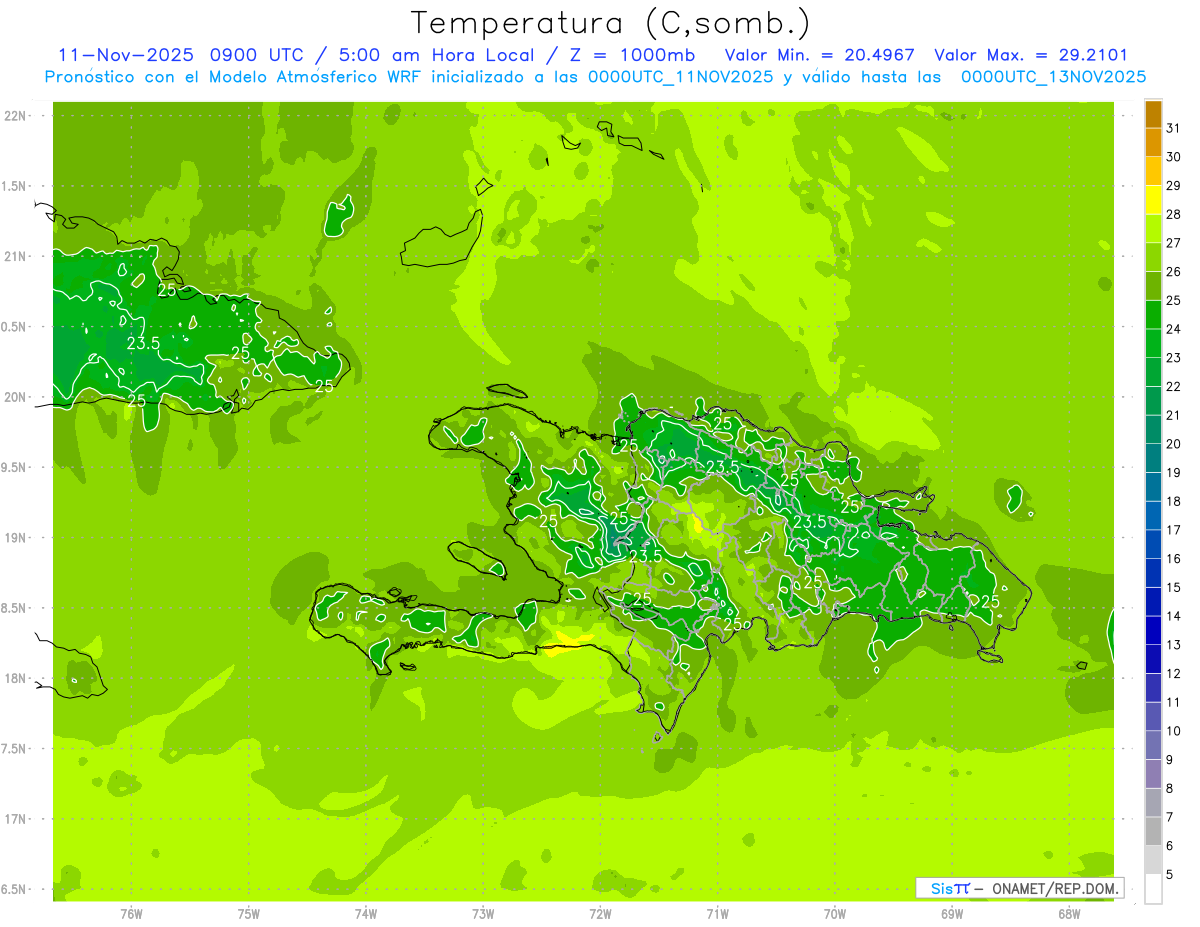This screenshot has width=1200, height=927.
Task: Click the Valor Max. = 29.2101 text
Action: pos(1030,55)
